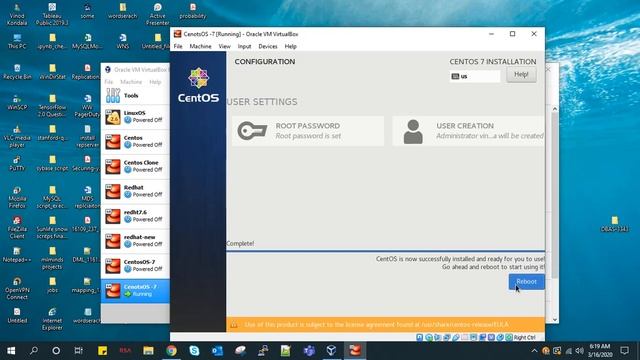Open Outlook from the taskbar
The width and height of the screenshot is (640, 360).
click(217, 351)
